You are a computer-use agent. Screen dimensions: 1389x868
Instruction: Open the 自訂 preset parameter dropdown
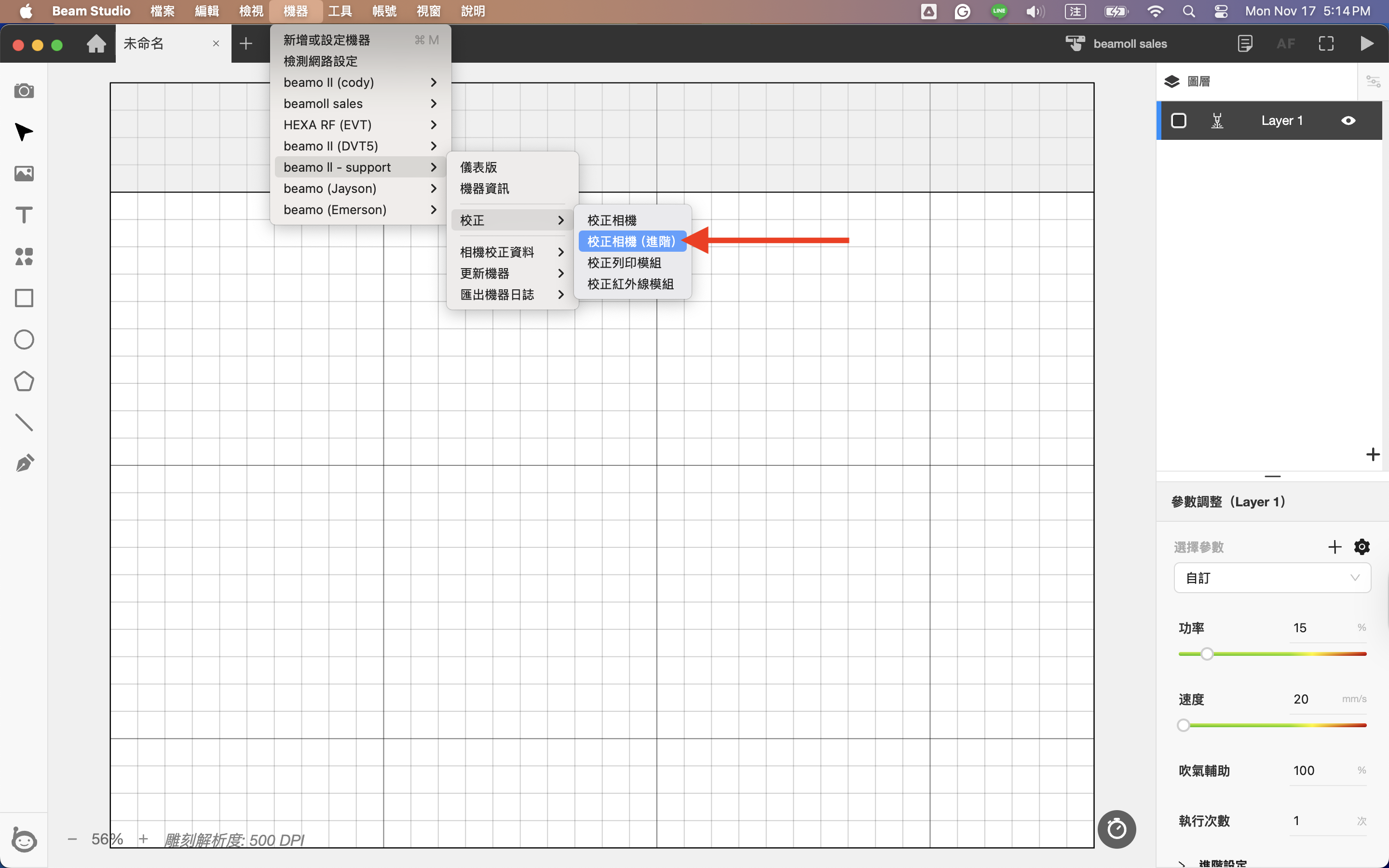1272,578
